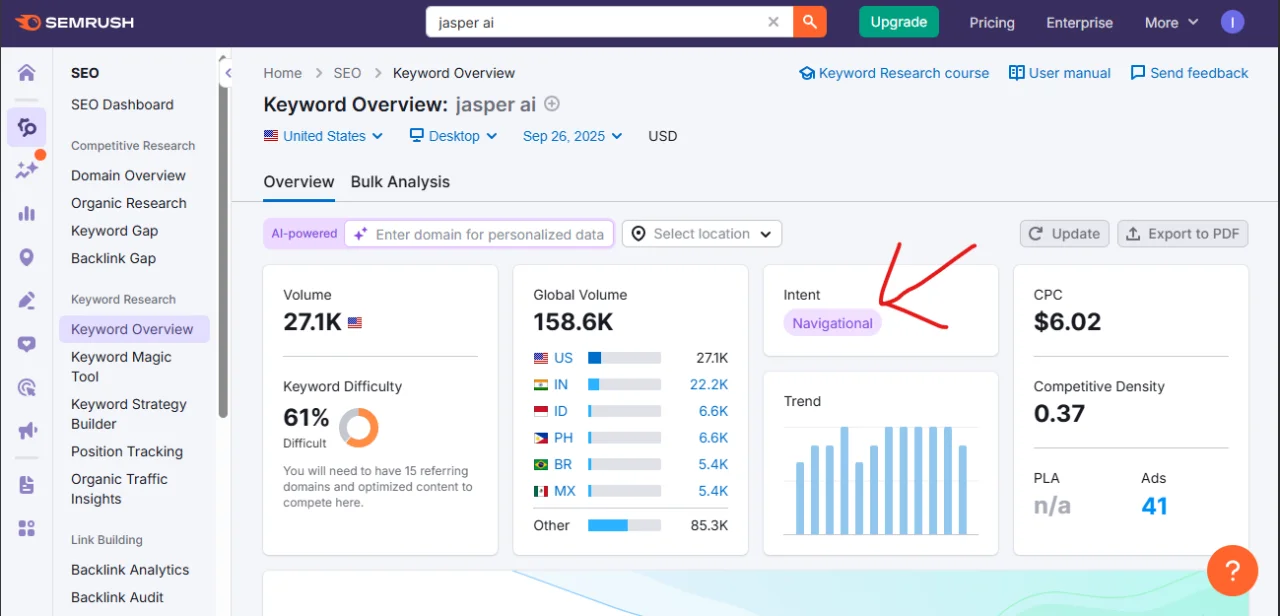Click the Export to PDF button
This screenshot has height=616, width=1280.
click(x=1183, y=234)
